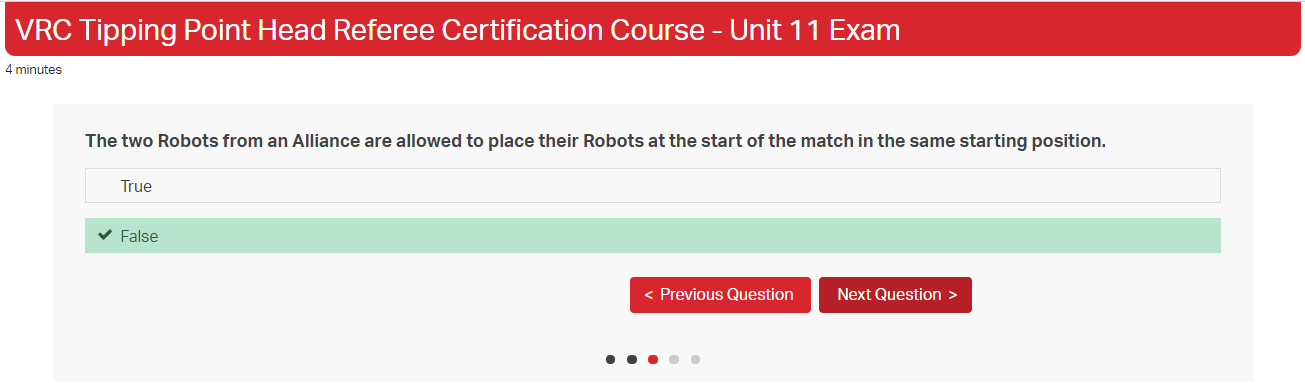1305x383 pixels.
Task: Click the green checkmark icon beside False
Action: [104, 236]
